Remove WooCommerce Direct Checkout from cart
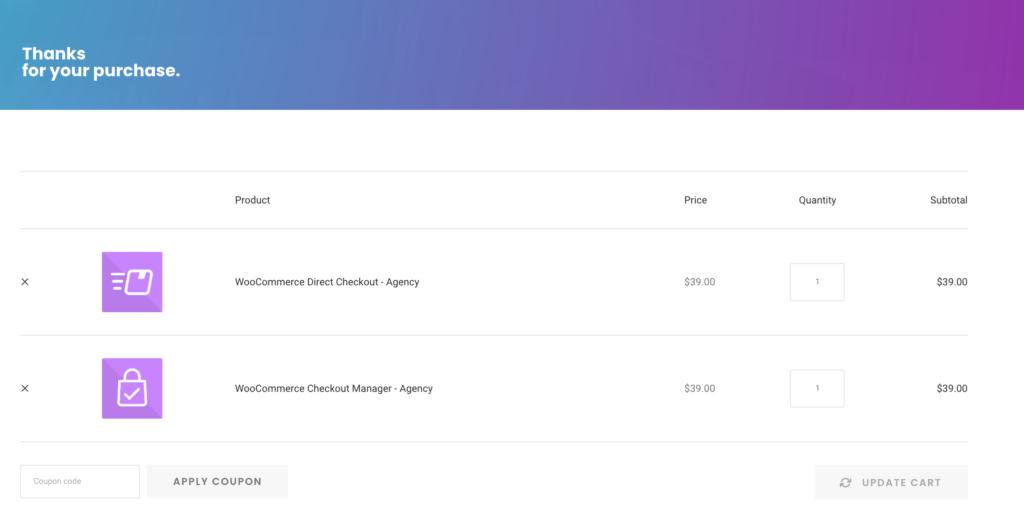1024x513 pixels. pos(25,282)
